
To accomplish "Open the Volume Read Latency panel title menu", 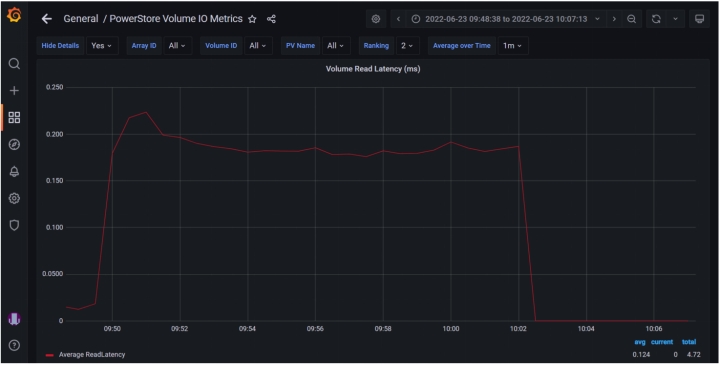I will tap(373, 69).
